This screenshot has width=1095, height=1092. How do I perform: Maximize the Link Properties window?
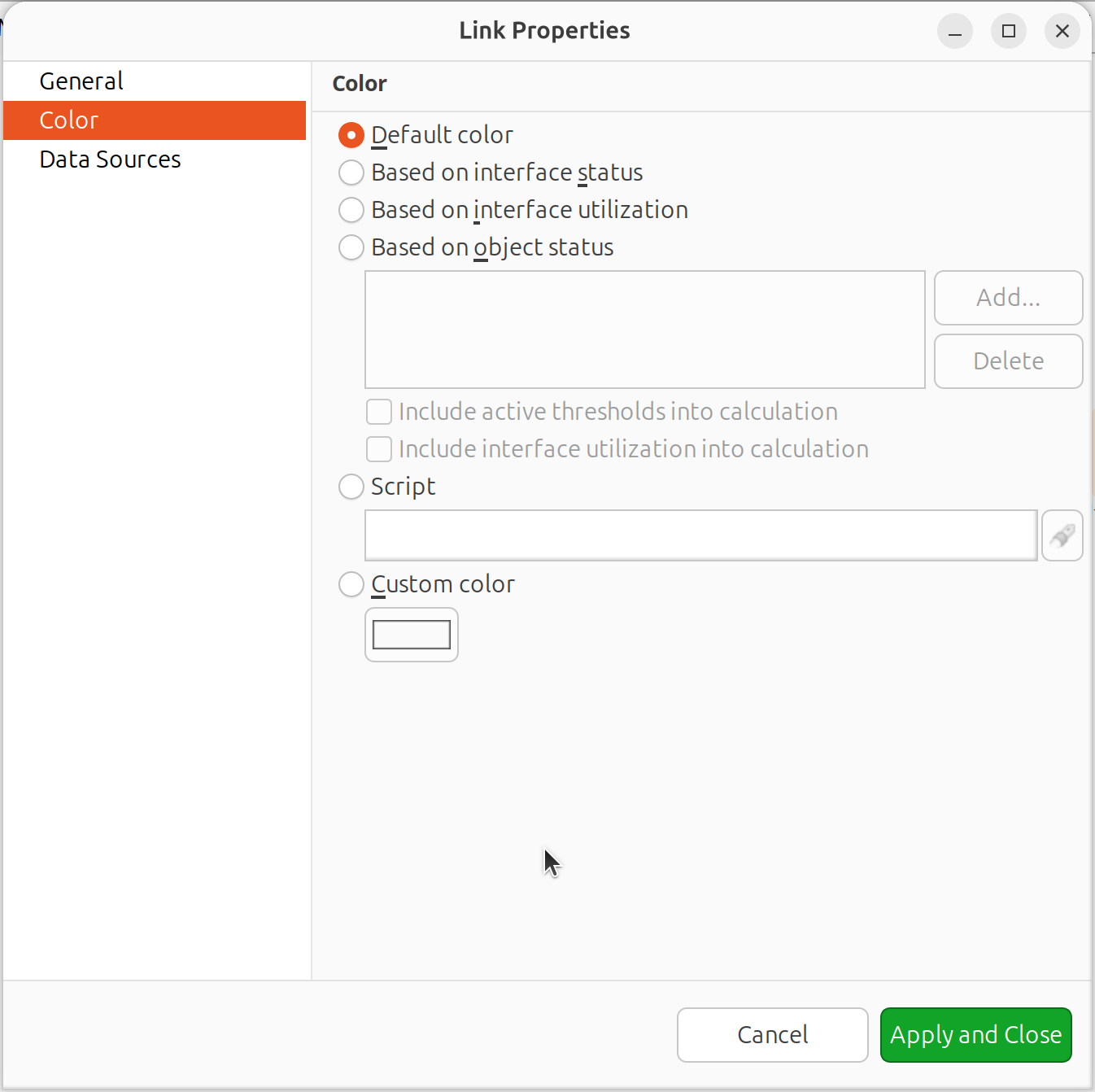point(1008,32)
